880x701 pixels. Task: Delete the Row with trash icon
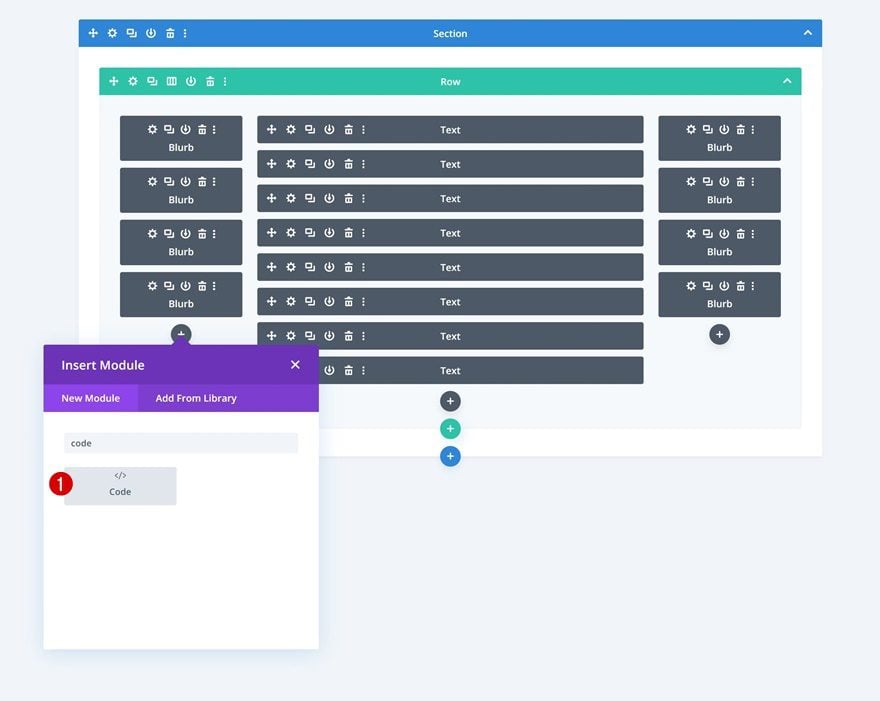click(210, 81)
